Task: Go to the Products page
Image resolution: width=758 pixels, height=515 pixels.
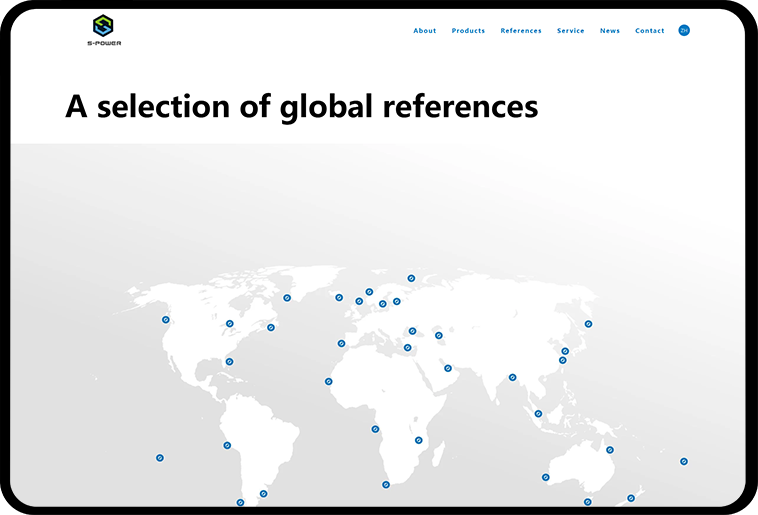Action: point(468,31)
